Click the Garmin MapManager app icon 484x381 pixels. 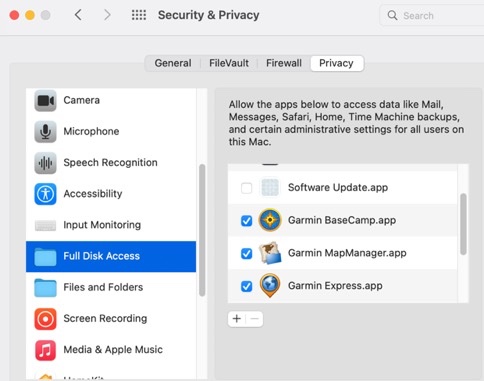270,253
